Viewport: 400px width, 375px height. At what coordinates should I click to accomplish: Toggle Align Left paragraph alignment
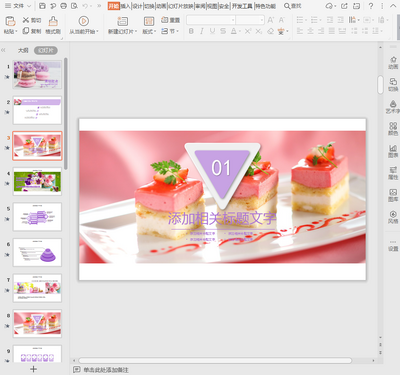[x=300, y=31]
